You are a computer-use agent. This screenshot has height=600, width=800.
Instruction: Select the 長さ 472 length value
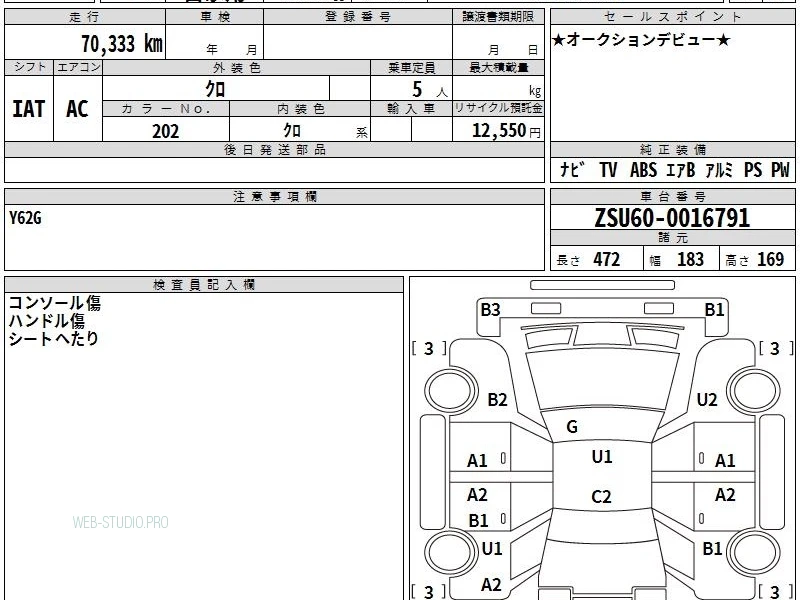click(588, 259)
